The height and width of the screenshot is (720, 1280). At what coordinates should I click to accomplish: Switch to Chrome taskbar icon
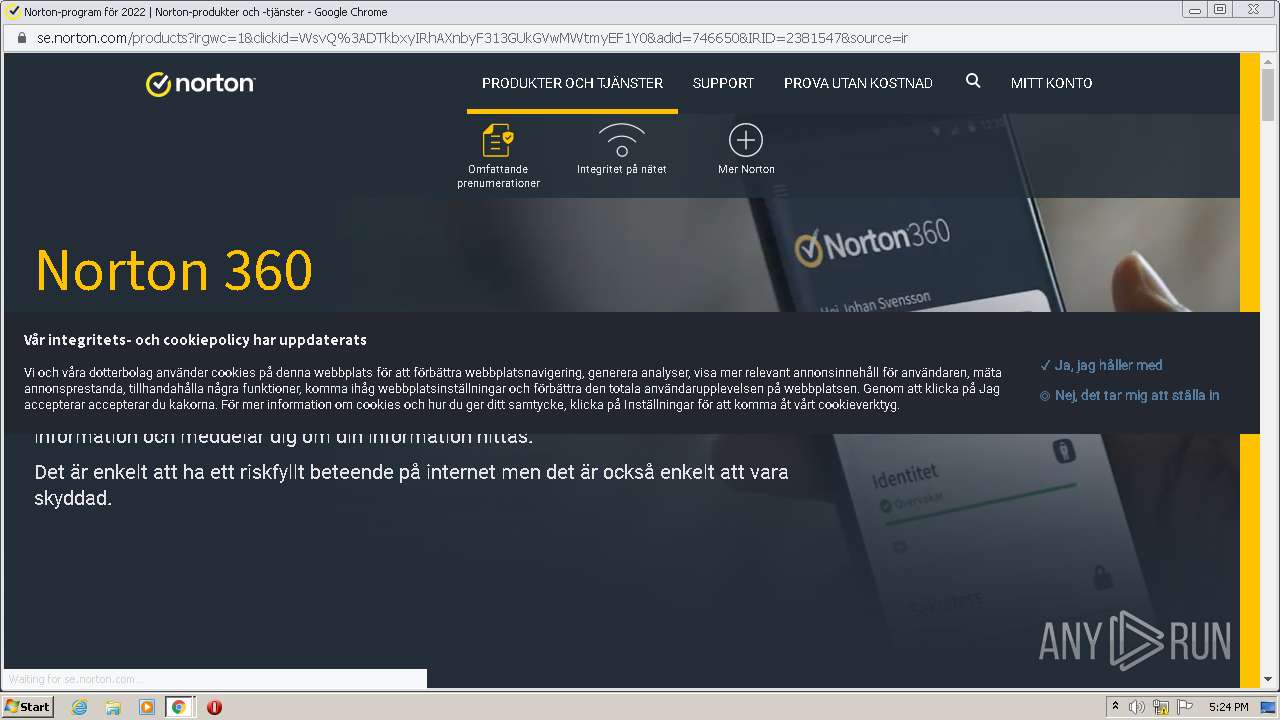point(179,707)
